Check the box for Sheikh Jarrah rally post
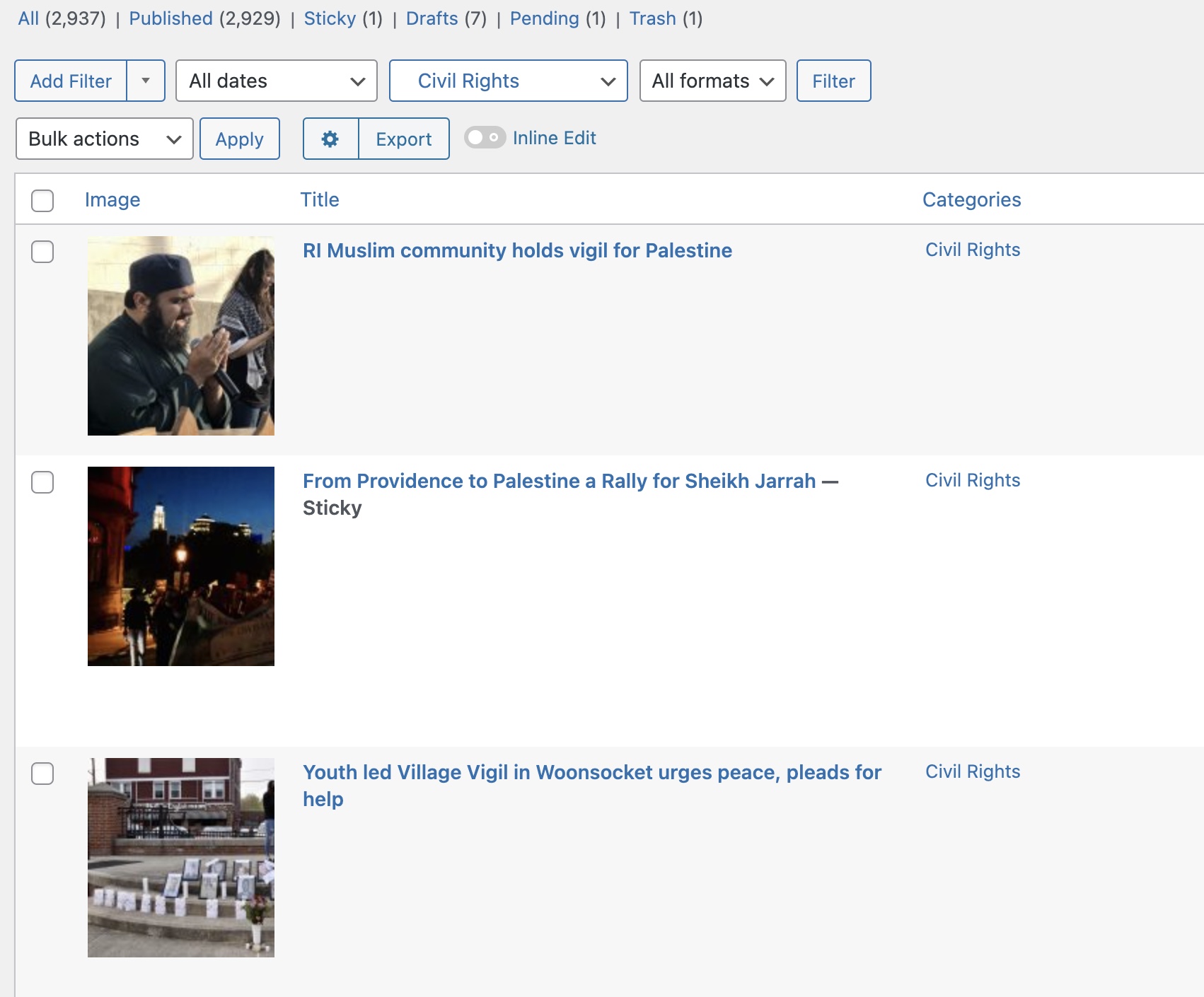Image resolution: width=1204 pixels, height=997 pixels. pyautogui.click(x=42, y=482)
